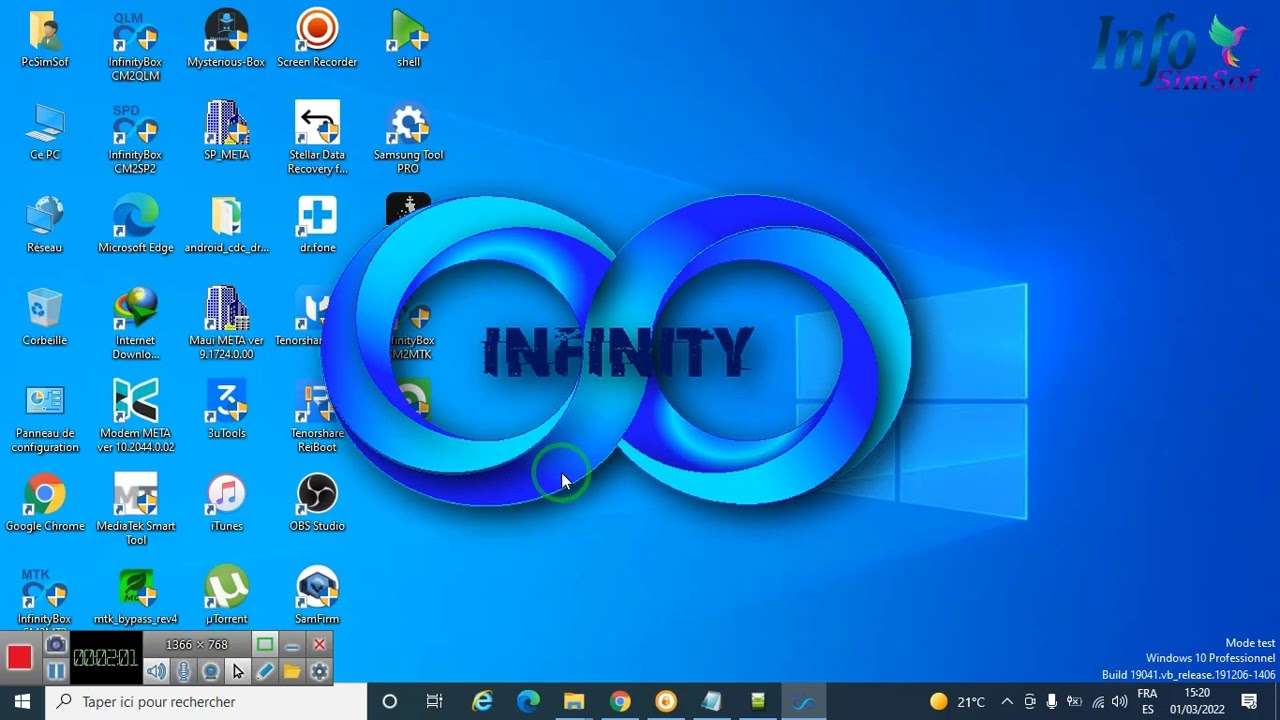
Task: Launch SamFirm desktop shortcut
Action: 317,597
